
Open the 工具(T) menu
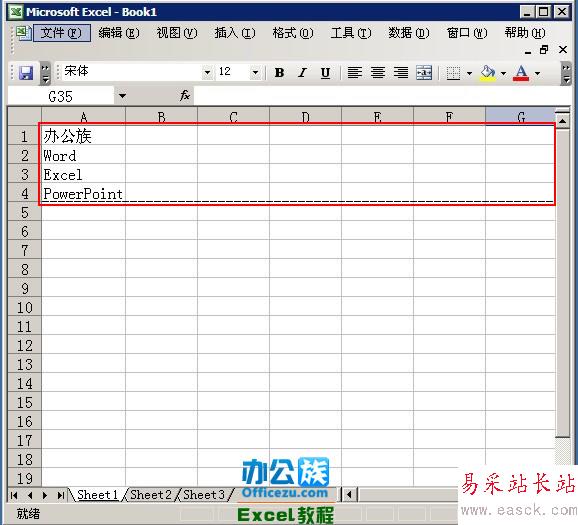(x=351, y=33)
